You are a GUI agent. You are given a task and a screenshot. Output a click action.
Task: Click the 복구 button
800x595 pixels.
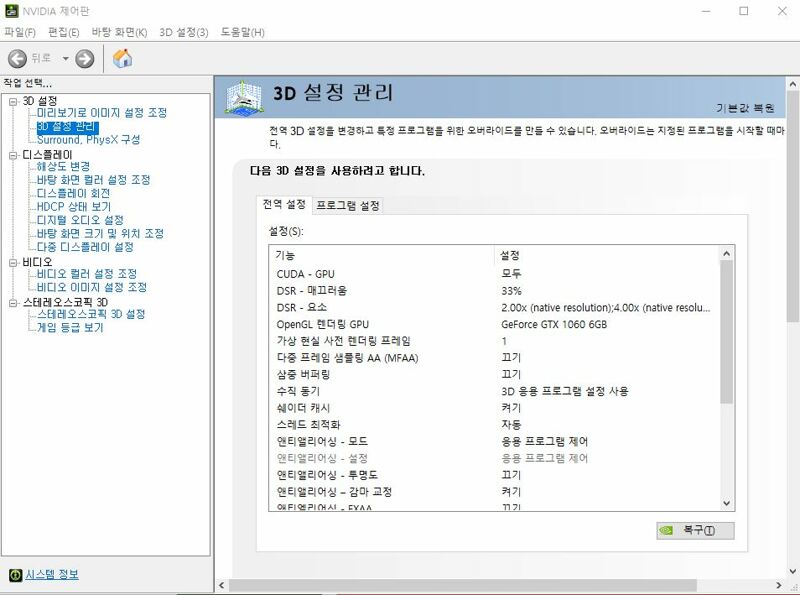click(695, 531)
